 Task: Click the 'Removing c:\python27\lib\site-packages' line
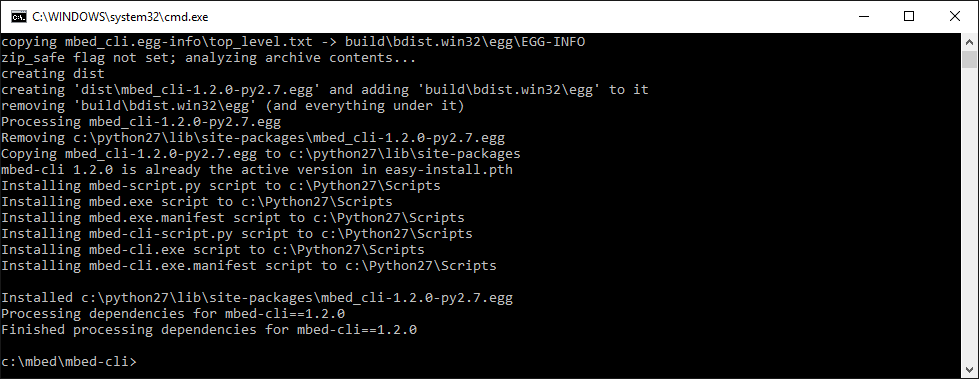coord(253,138)
